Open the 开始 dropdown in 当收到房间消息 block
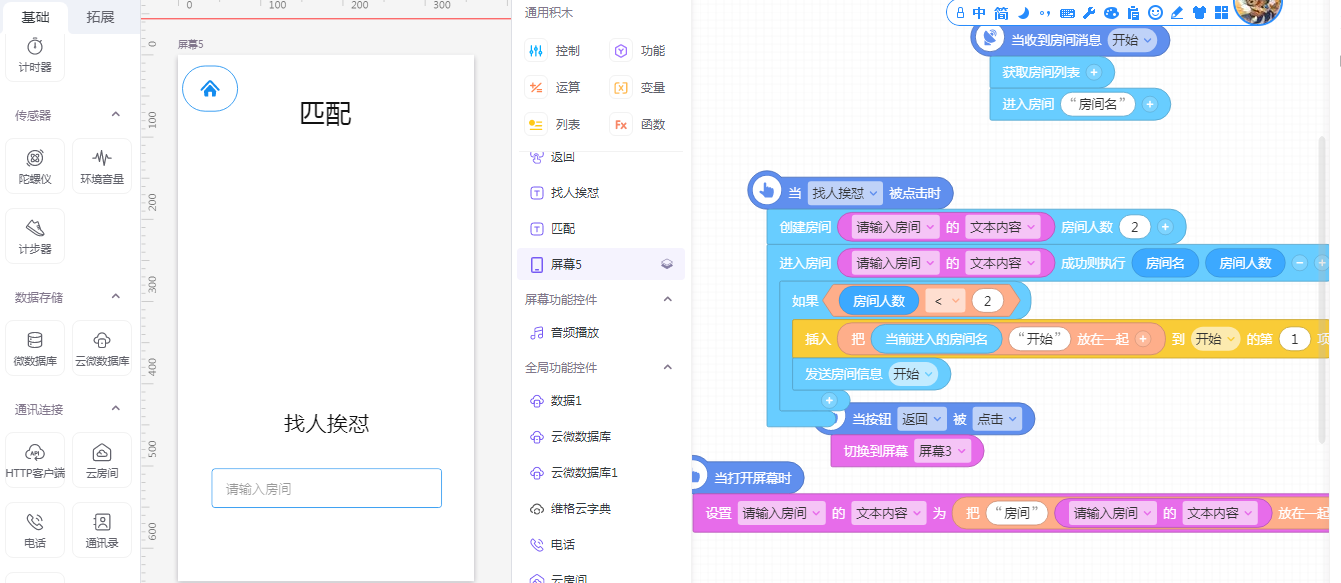This screenshot has height=583, width=1341. point(1131,40)
